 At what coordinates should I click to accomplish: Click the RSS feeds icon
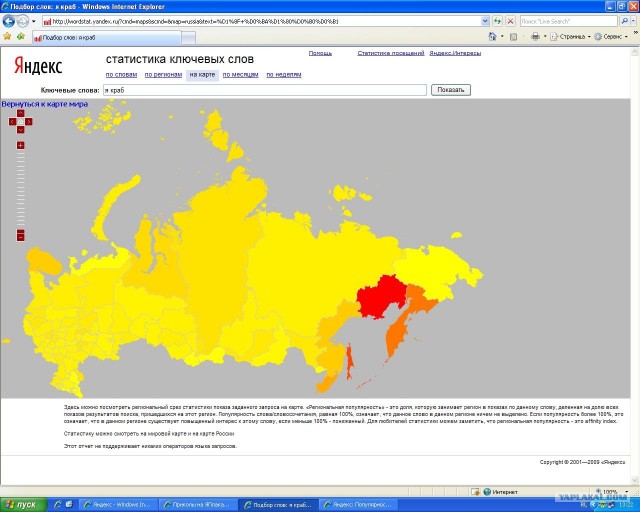coord(513,37)
